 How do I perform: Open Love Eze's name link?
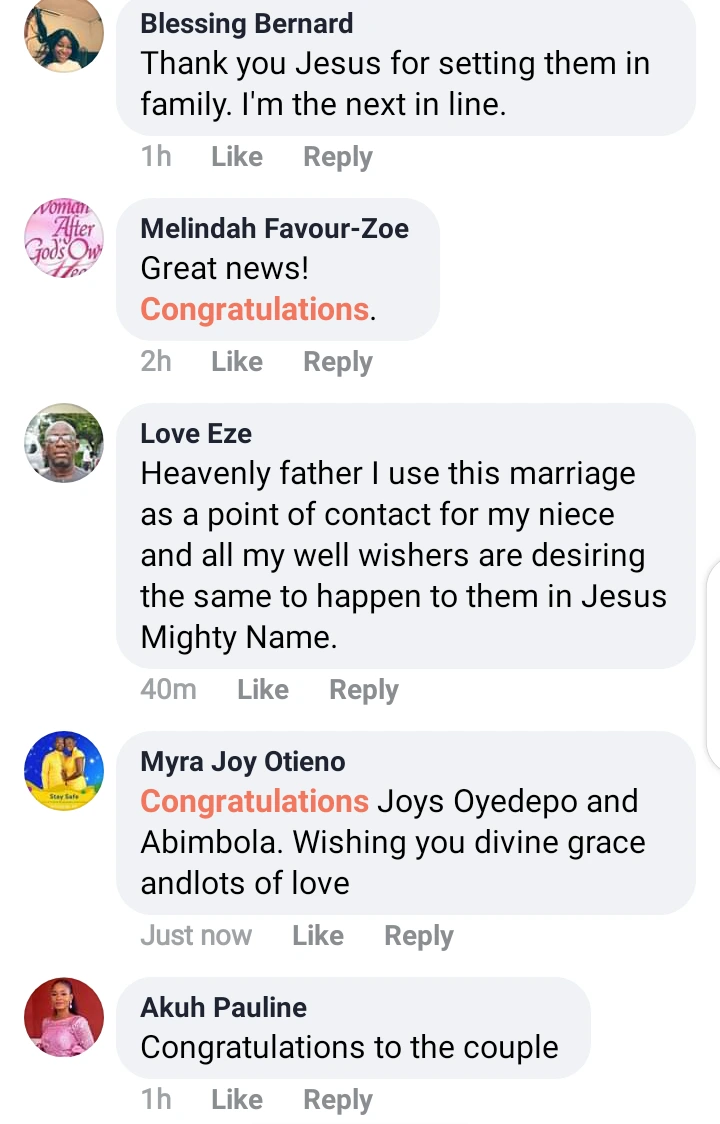[x=196, y=434]
